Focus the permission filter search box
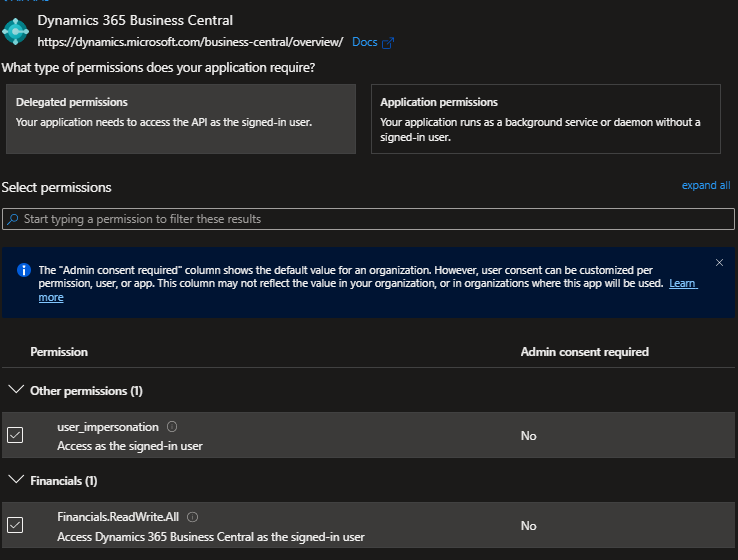Viewport: 738px width, 560px height. [x=368, y=219]
